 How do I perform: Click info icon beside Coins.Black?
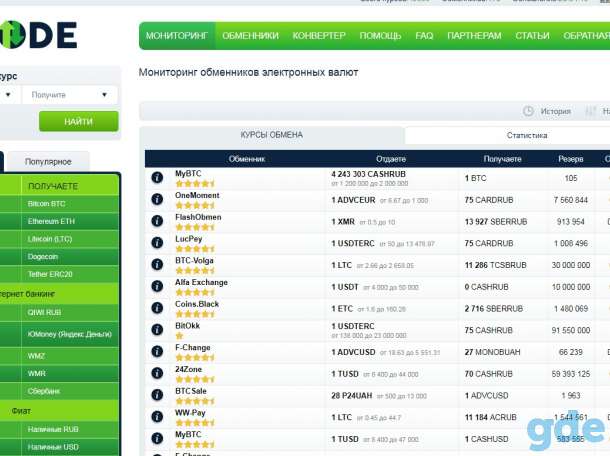157,308
